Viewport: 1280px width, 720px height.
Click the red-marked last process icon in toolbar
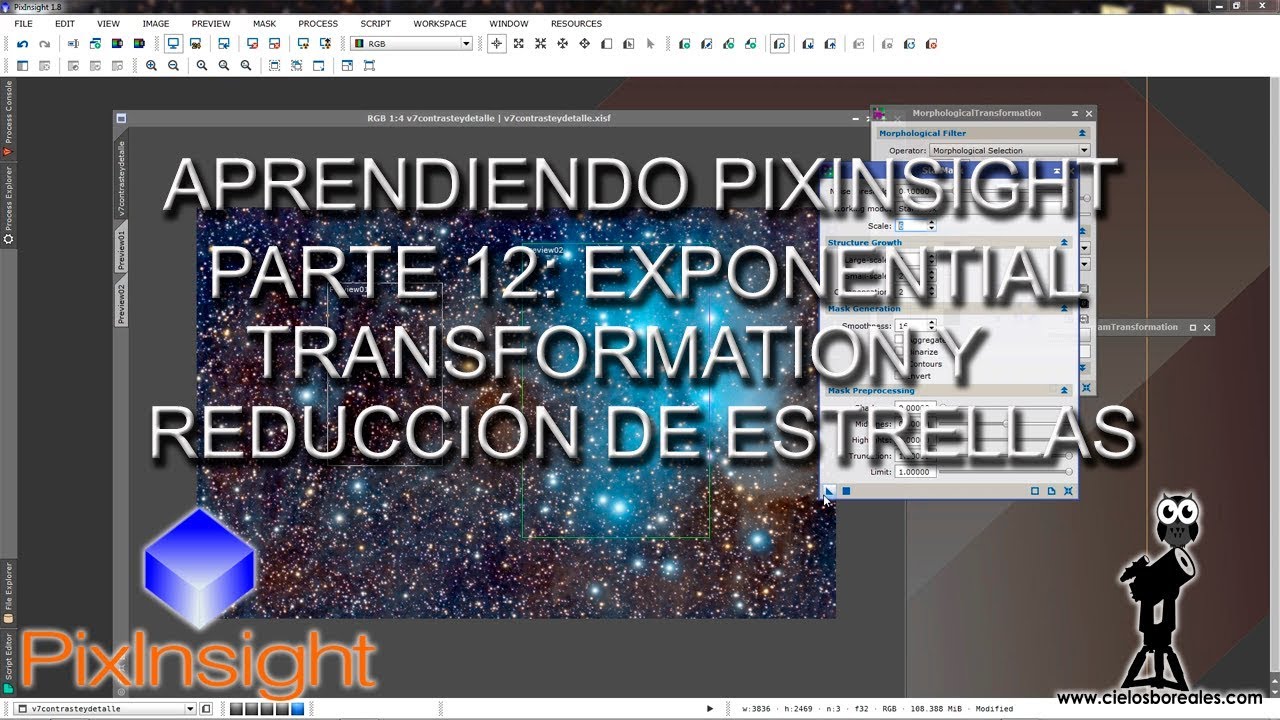[x=931, y=44]
